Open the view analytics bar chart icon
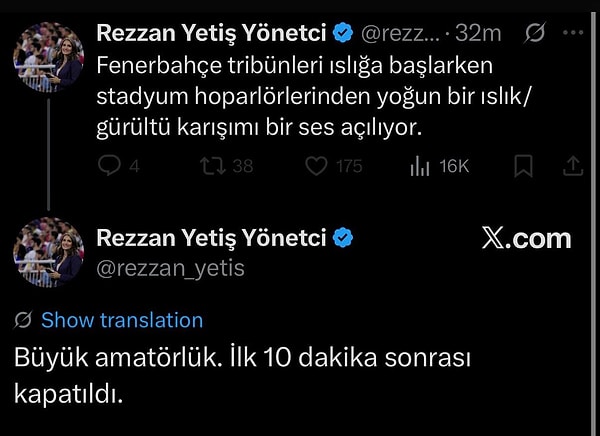The width and height of the screenshot is (600, 436). tap(420, 167)
